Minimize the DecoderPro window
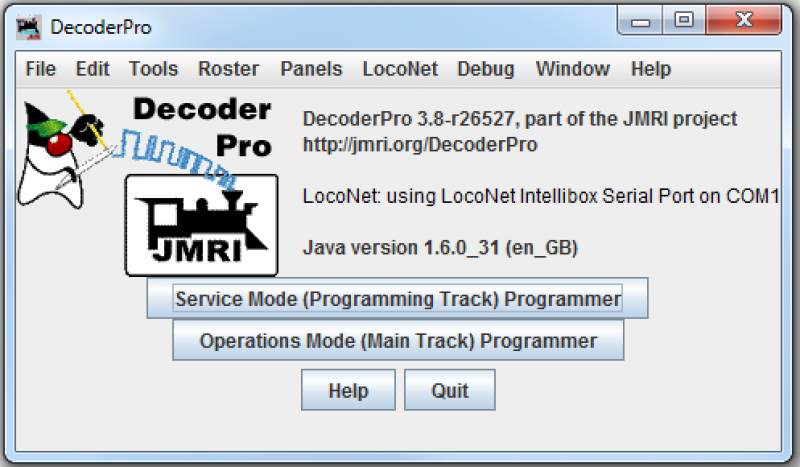Image resolution: width=800 pixels, height=467 pixels. pyautogui.click(x=640, y=21)
